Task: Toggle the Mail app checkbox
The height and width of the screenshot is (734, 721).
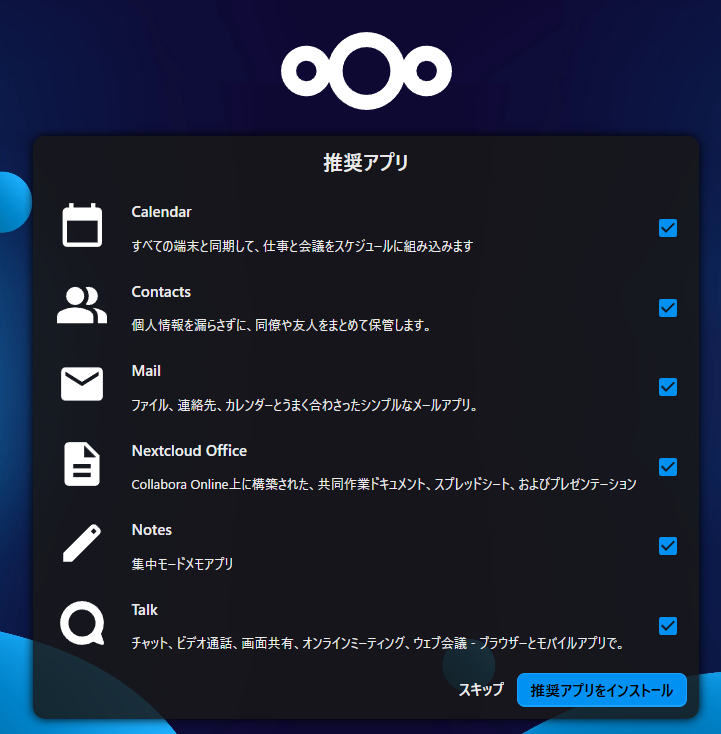Action: click(x=668, y=387)
